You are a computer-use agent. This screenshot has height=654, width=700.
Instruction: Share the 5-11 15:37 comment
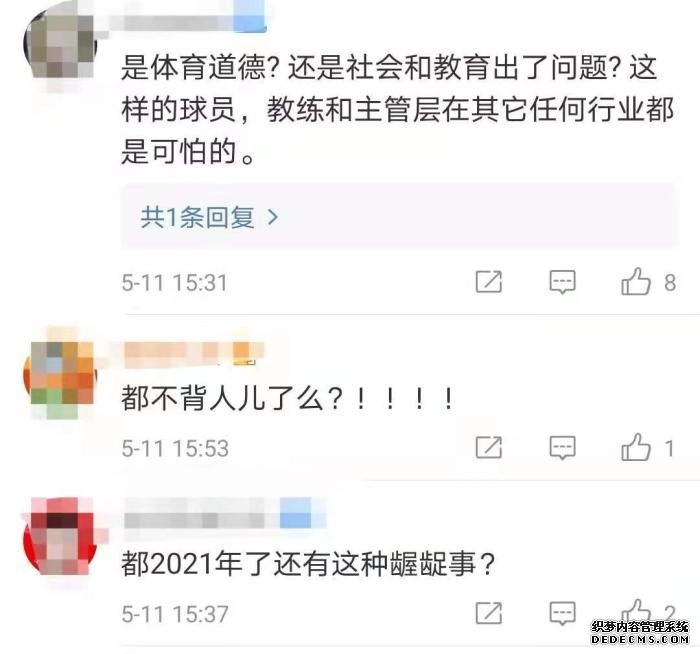tap(489, 613)
